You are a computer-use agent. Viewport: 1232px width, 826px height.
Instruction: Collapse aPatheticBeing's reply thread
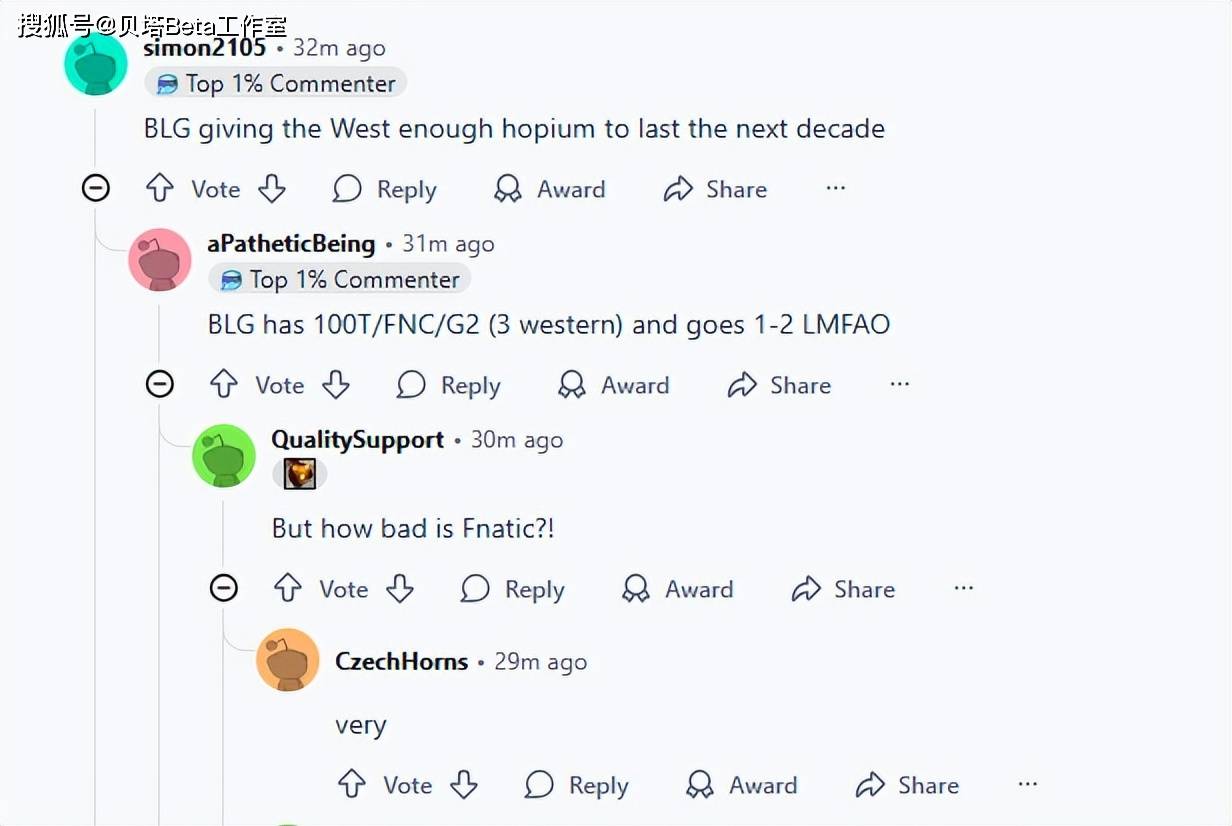click(x=160, y=384)
